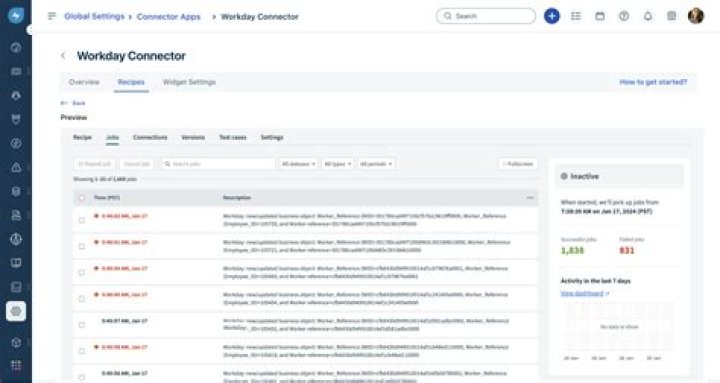The width and height of the screenshot is (720, 383).
Task: Click the Back link above Preview
Action: tap(74, 103)
